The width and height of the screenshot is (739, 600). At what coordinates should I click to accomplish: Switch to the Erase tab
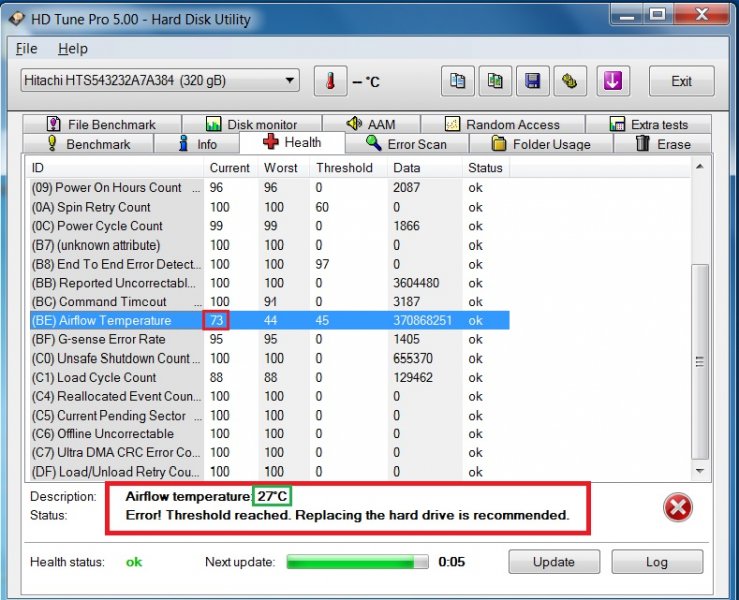663,144
